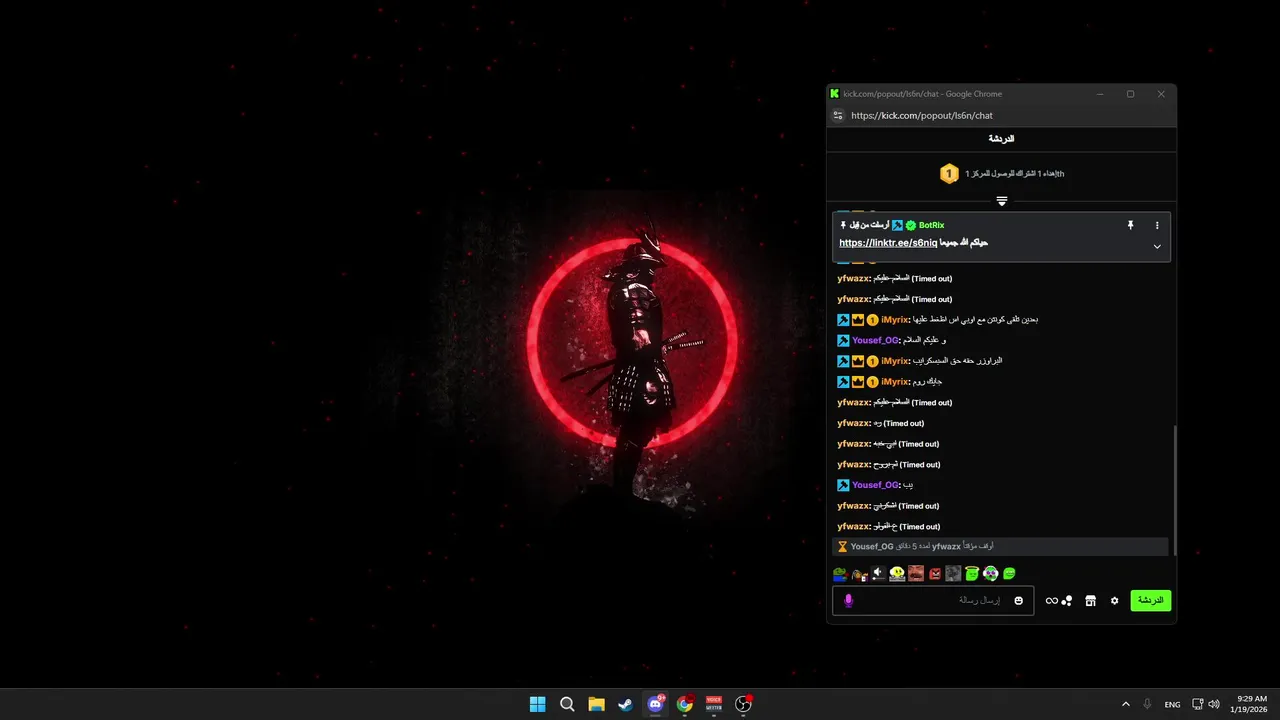Image resolution: width=1280 pixels, height=720 pixels.
Task: Insert the second emote beside Pepe
Action: coord(859,574)
